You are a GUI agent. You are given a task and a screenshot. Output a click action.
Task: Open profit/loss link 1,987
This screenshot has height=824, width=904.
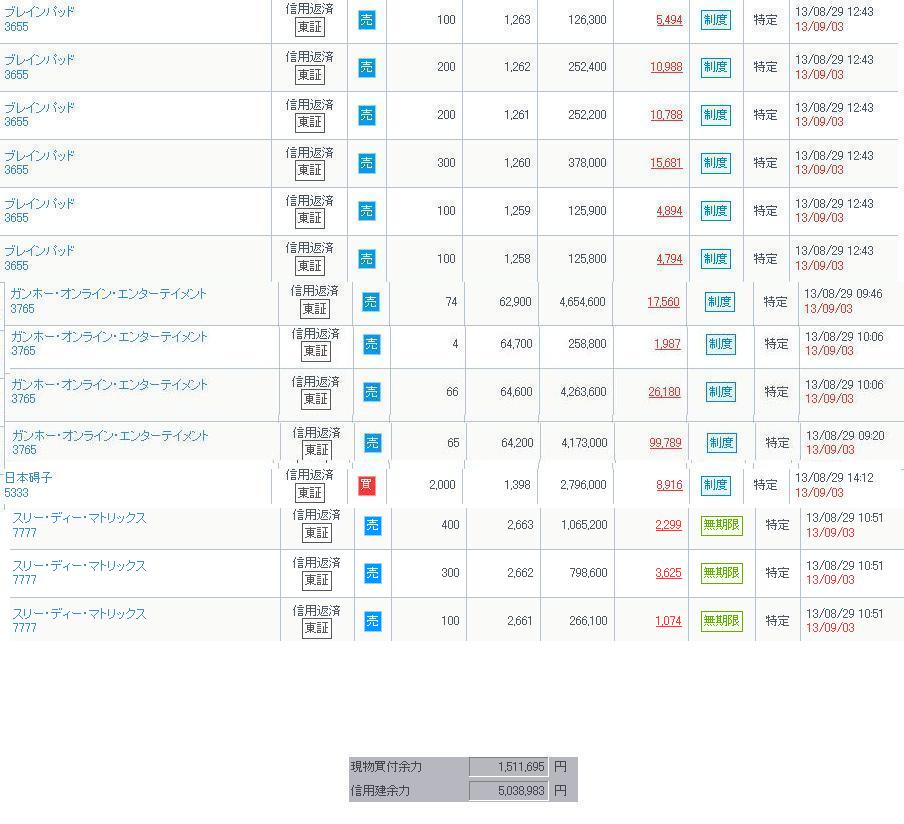point(667,344)
